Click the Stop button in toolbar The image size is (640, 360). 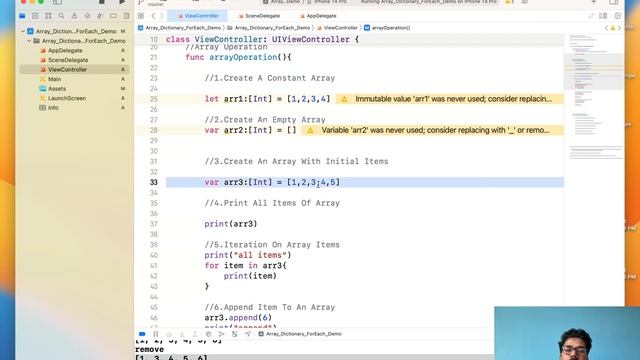[102, 2]
